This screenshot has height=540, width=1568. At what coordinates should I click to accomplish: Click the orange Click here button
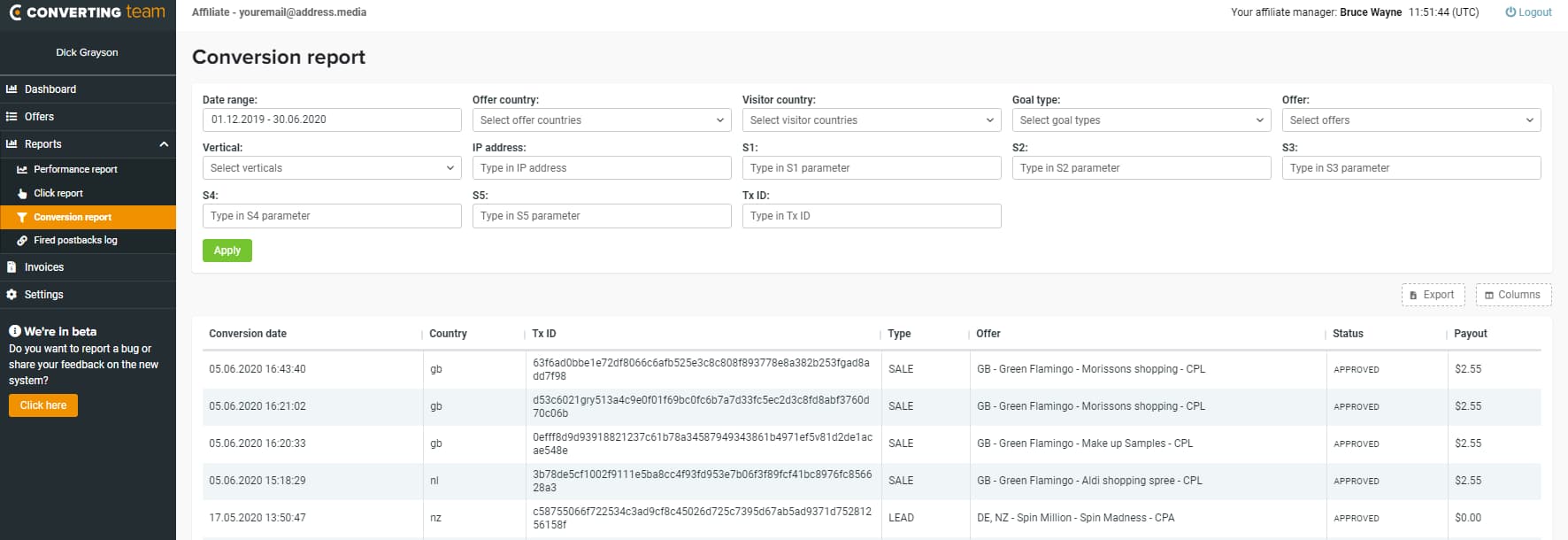pyautogui.click(x=43, y=405)
